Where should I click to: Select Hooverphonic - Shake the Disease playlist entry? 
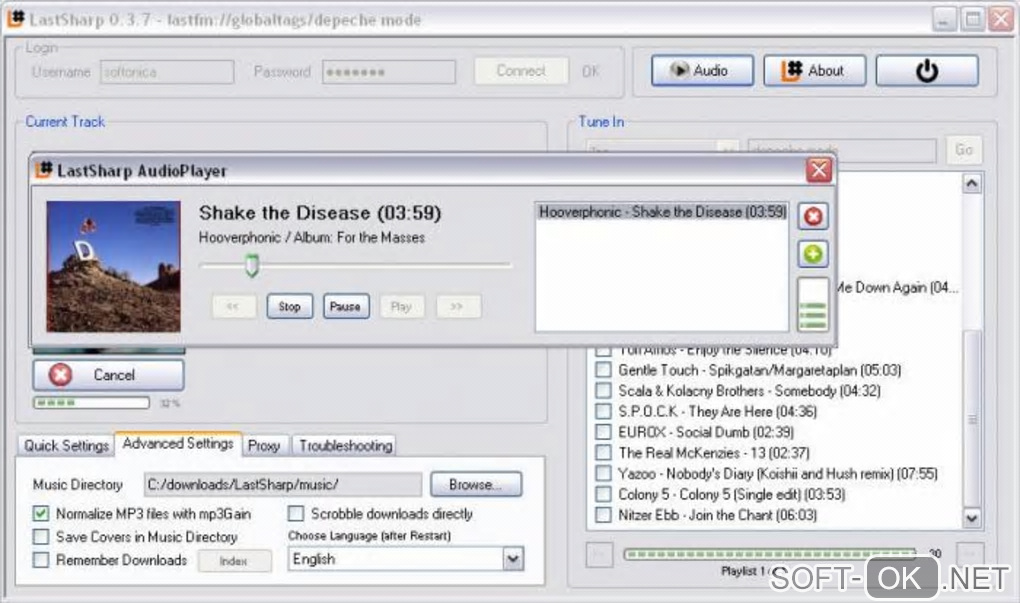click(662, 212)
